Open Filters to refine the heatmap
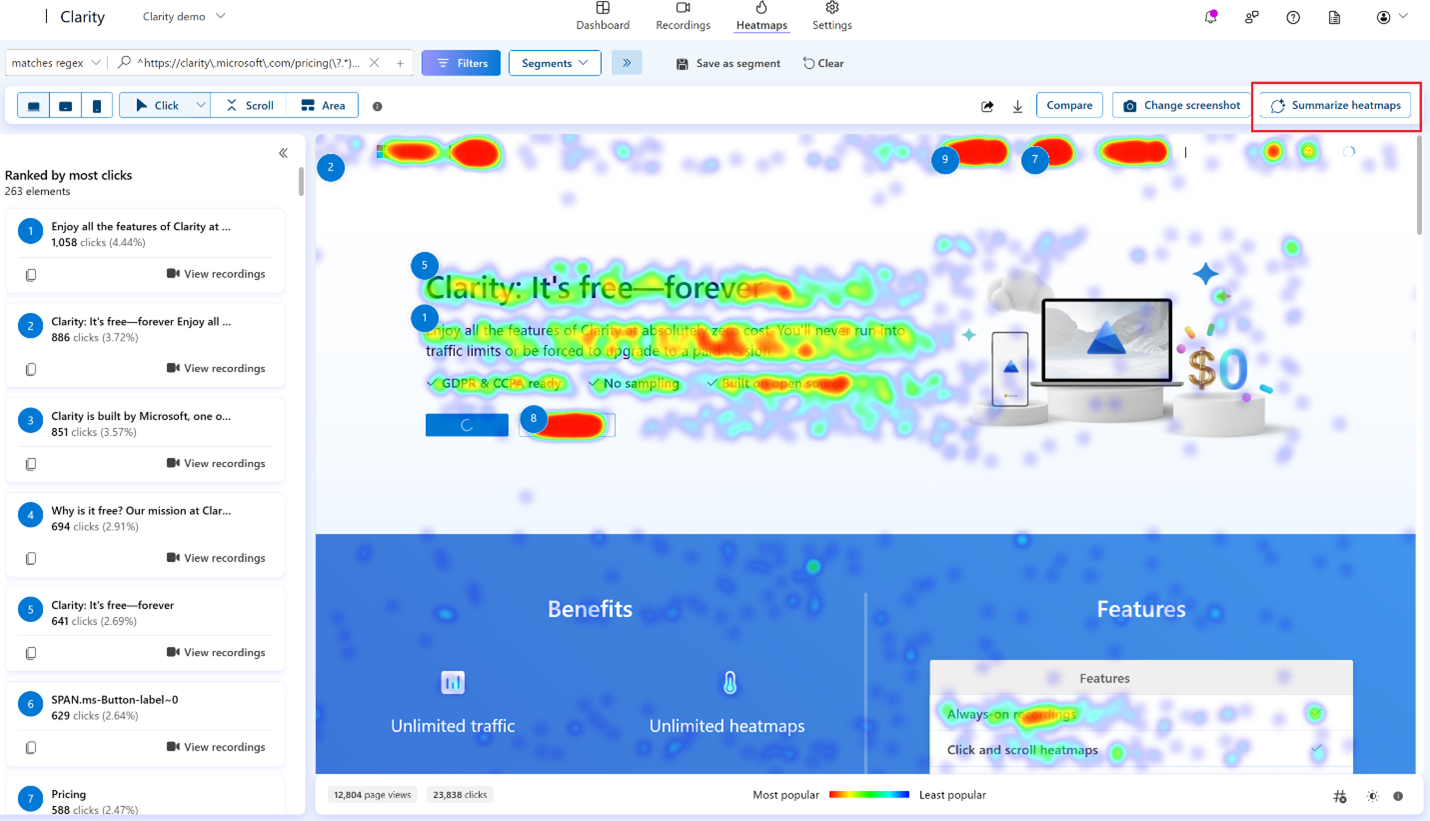This screenshot has width=1430, height=821. (x=460, y=62)
